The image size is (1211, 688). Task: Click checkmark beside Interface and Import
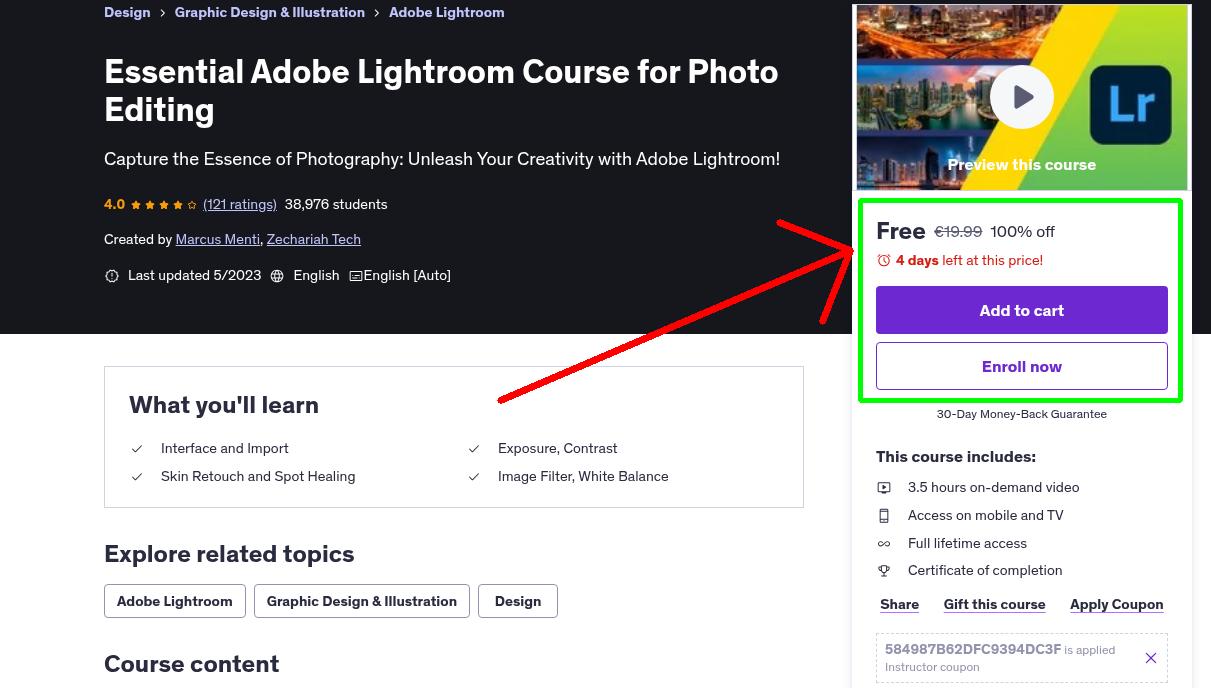click(x=137, y=449)
